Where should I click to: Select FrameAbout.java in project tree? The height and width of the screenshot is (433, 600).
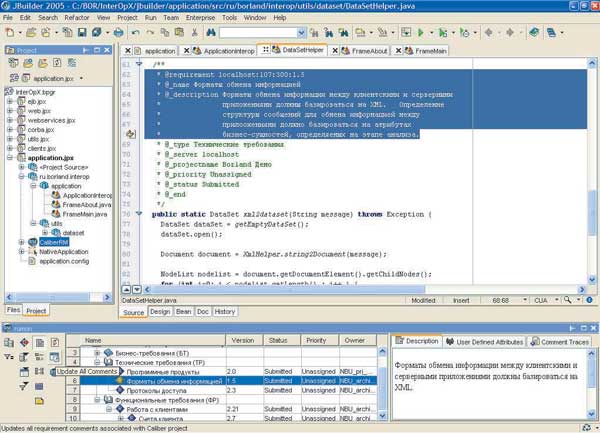tap(87, 205)
